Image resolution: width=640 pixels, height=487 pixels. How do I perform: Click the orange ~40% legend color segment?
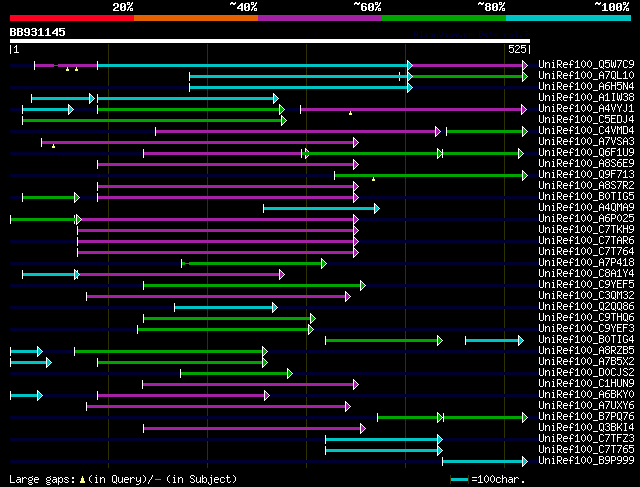[x=196, y=18]
